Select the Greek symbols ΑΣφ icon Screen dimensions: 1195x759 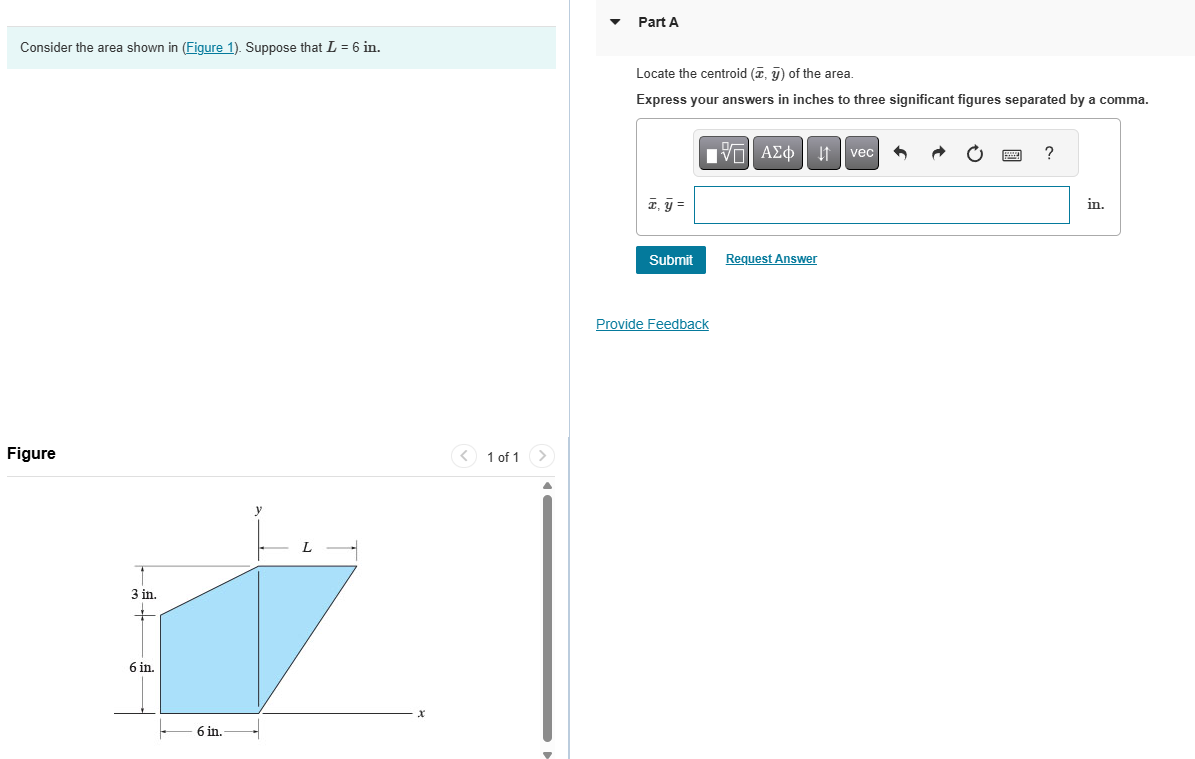pos(777,153)
